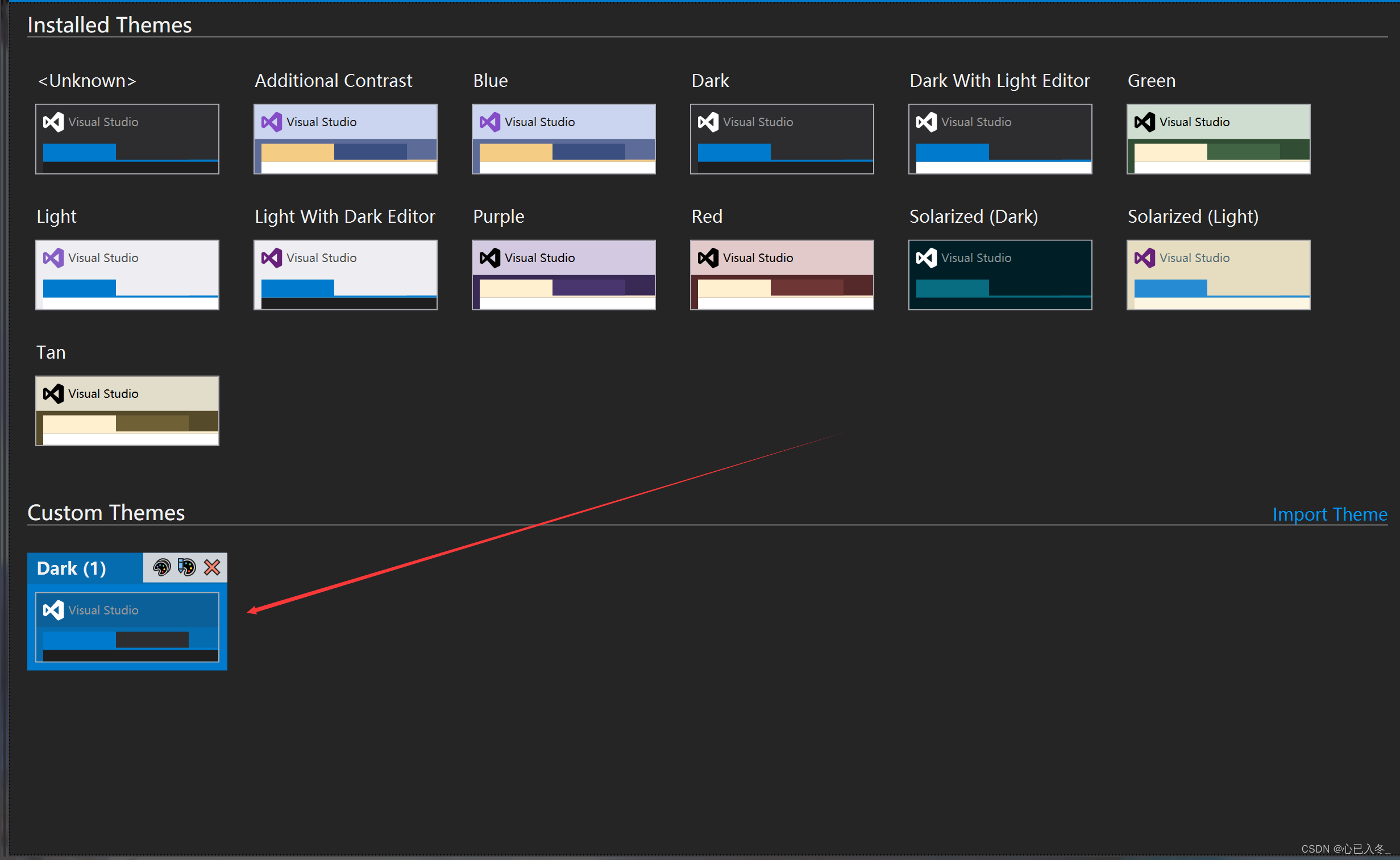Select the Additional Contrast theme thumbnail

[345, 139]
